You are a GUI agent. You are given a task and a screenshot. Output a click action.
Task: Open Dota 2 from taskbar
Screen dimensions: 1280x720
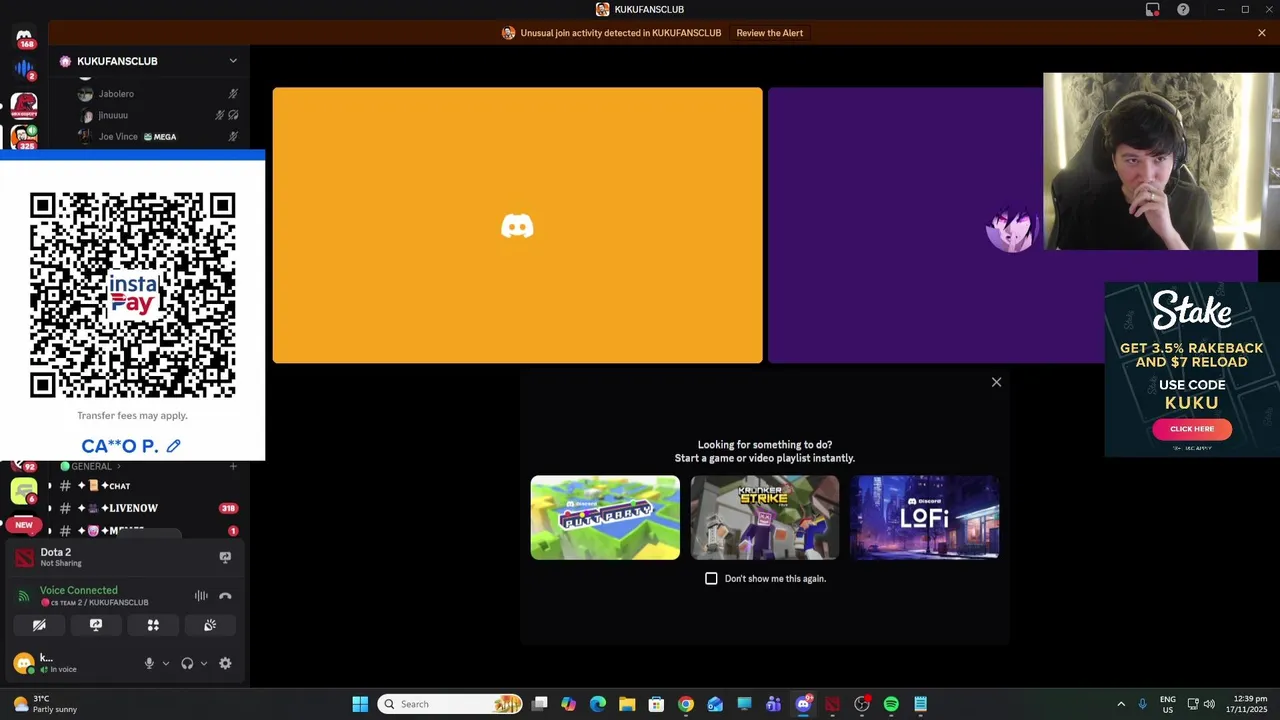pos(832,704)
